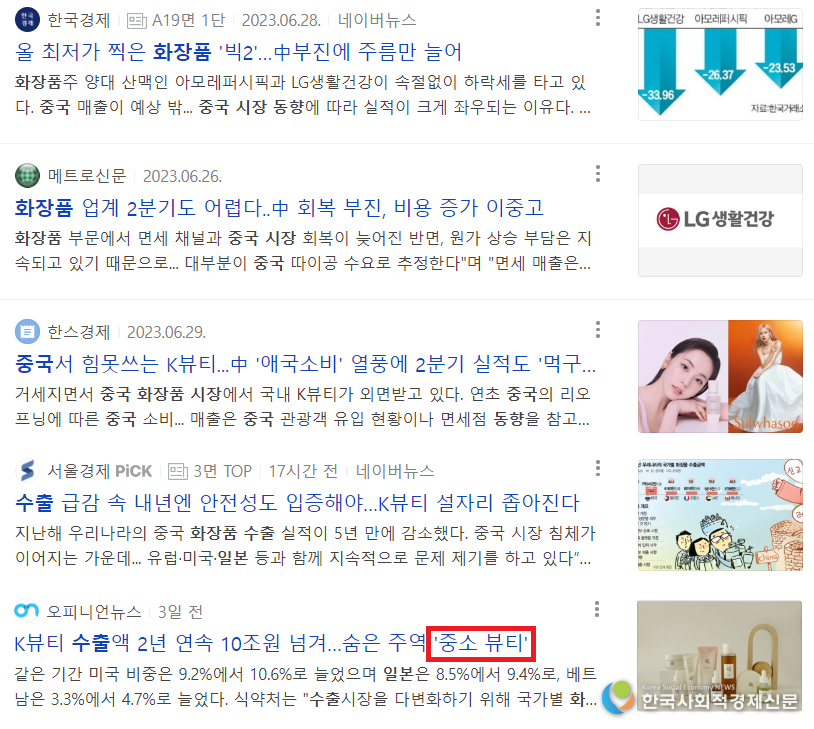Open the stock decline arrows chart thumbnail

[720, 64]
